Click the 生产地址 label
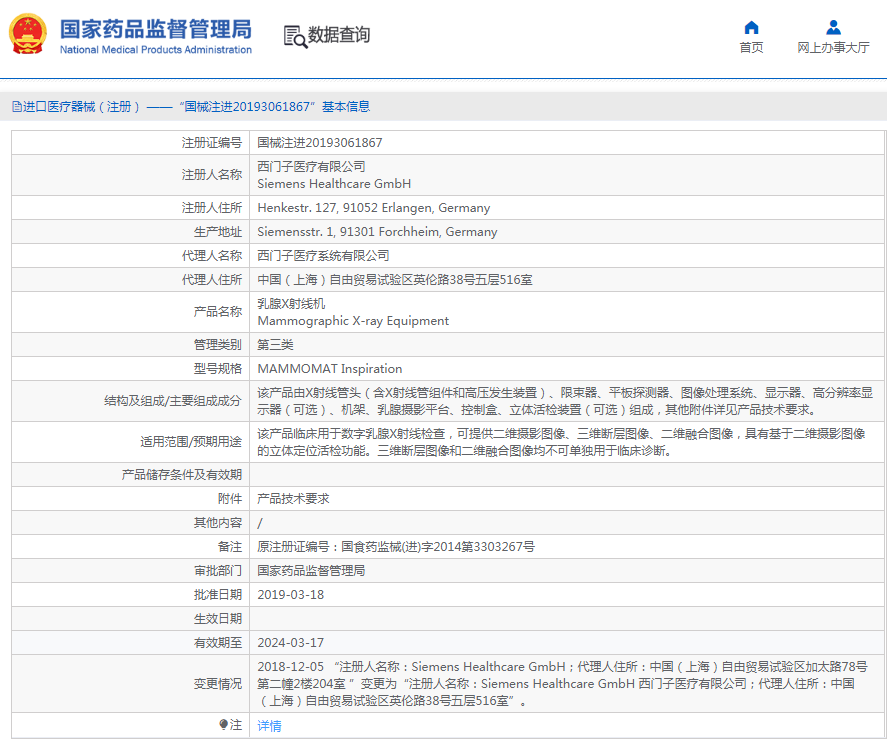Viewport: 887px width, 741px height. [x=217, y=232]
